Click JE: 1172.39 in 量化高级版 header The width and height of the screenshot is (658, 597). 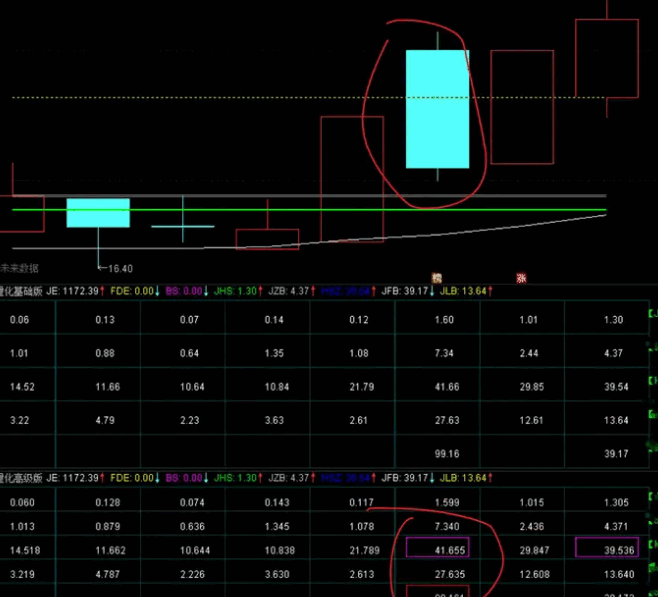click(75, 478)
